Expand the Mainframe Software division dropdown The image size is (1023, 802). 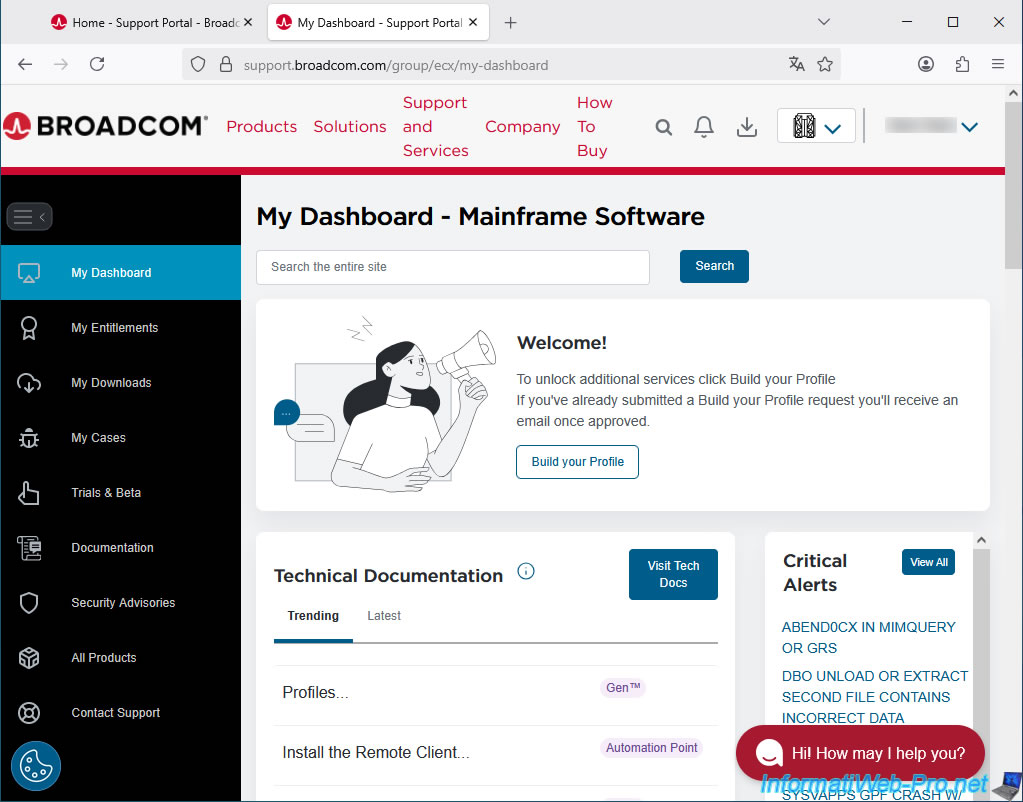816,127
